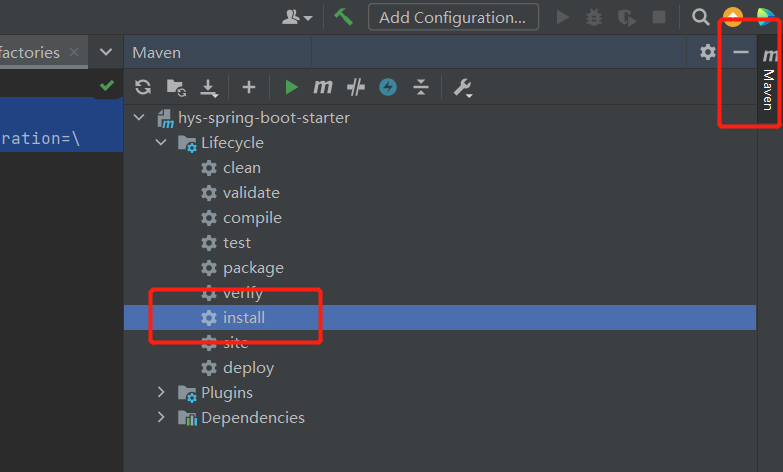Add Maven project with plus icon
This screenshot has width=783, height=472.
(249, 87)
